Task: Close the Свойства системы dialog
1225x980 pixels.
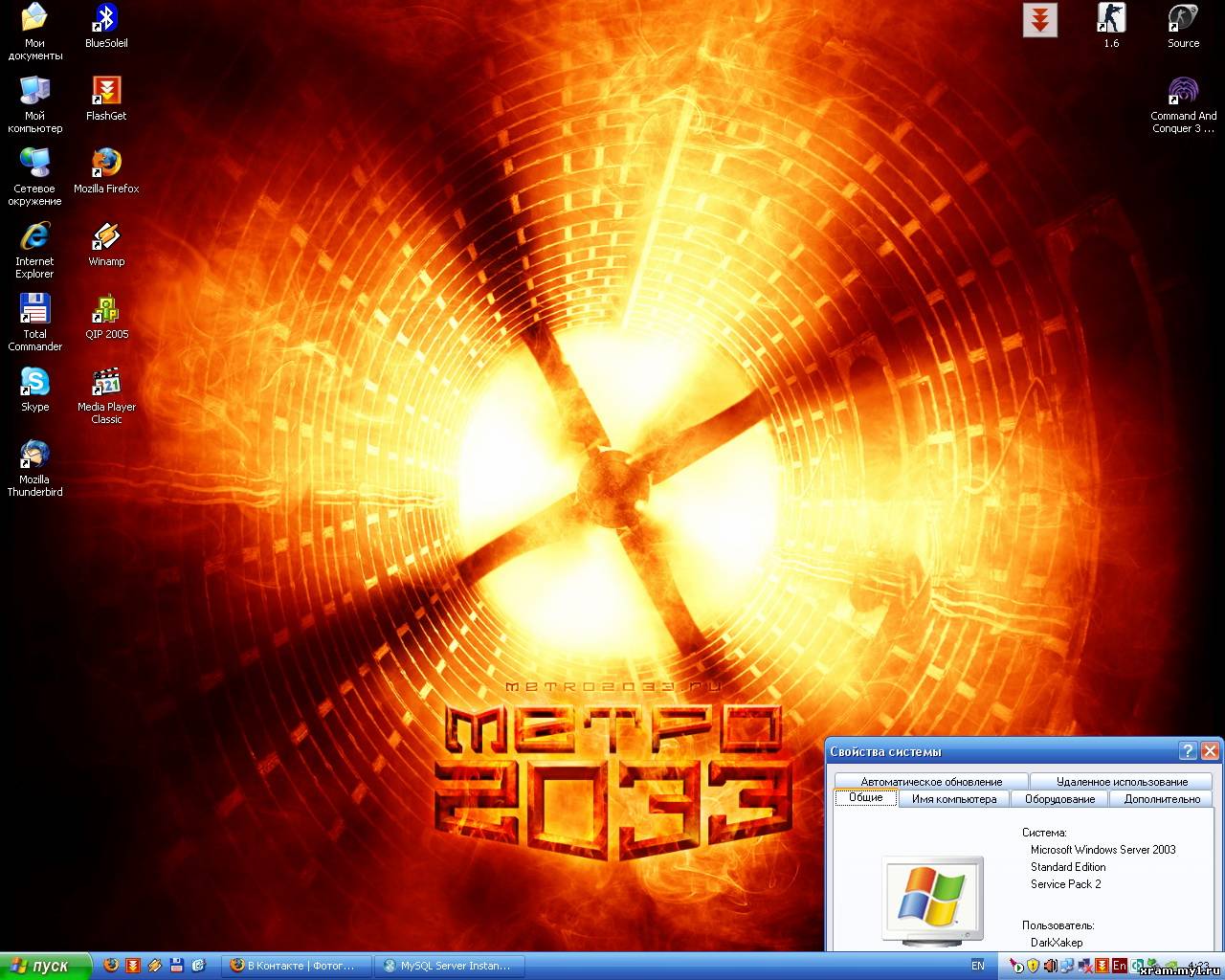Action: (1210, 751)
